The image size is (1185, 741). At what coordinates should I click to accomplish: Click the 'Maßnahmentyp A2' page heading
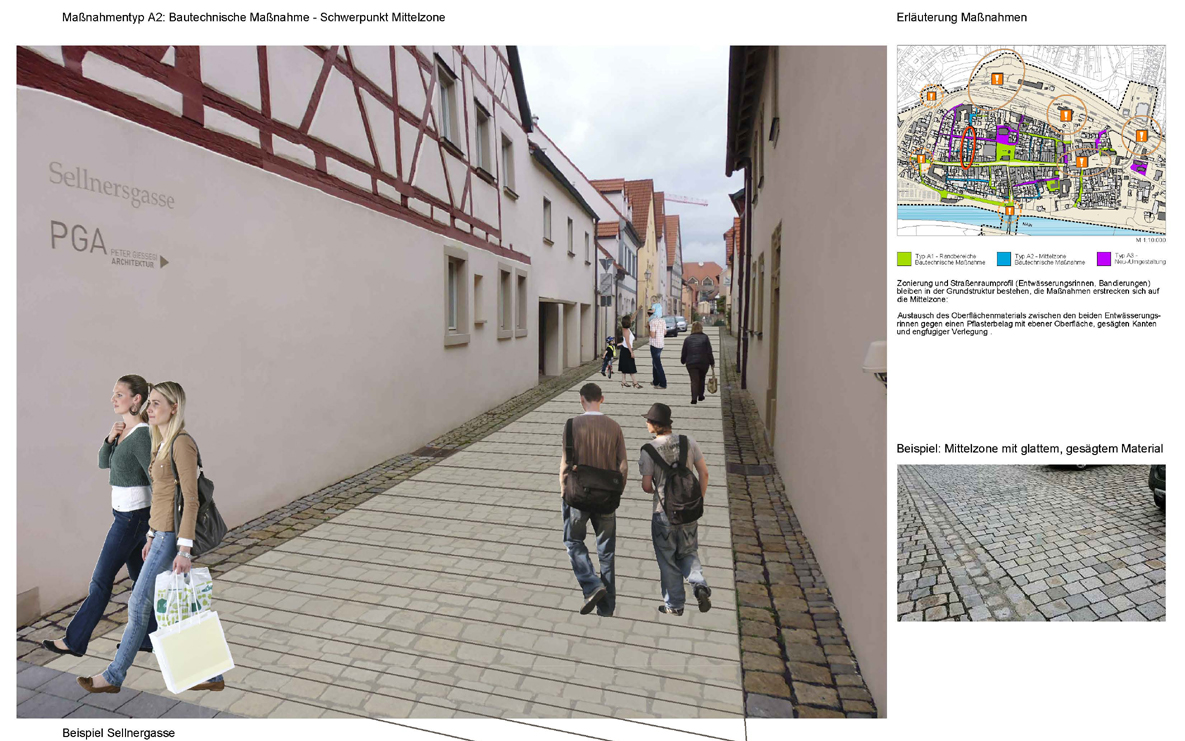click(254, 18)
